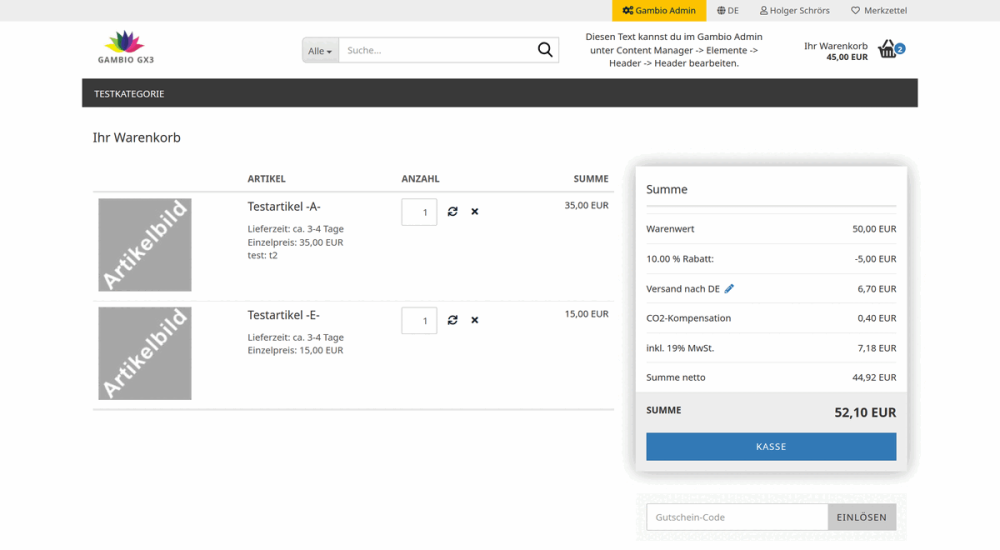Click the CO2-Kompensation label
The height and width of the screenshot is (550, 1000).
click(689, 318)
